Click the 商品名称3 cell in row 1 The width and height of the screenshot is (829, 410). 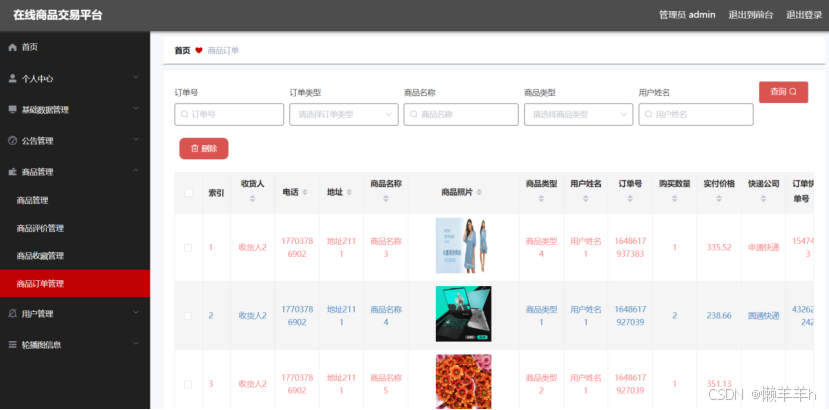click(386, 248)
